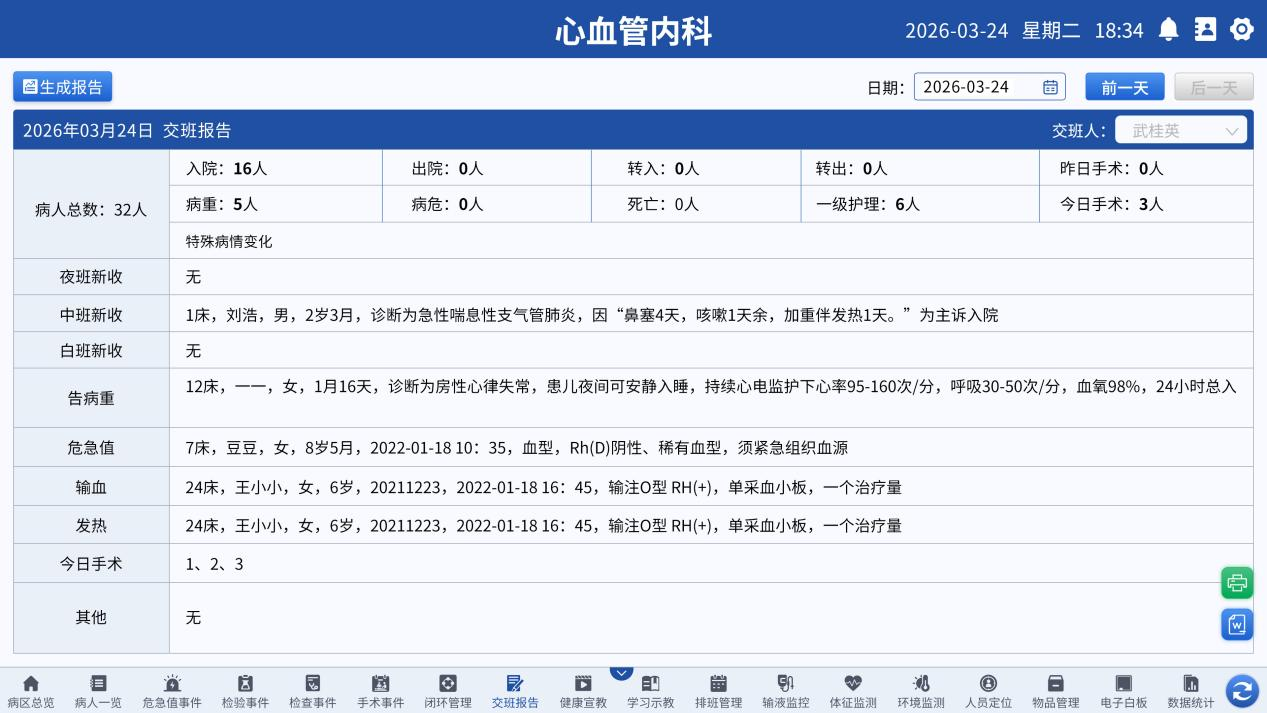
Task: Click the blue Word export icon
Action: tap(1237, 624)
